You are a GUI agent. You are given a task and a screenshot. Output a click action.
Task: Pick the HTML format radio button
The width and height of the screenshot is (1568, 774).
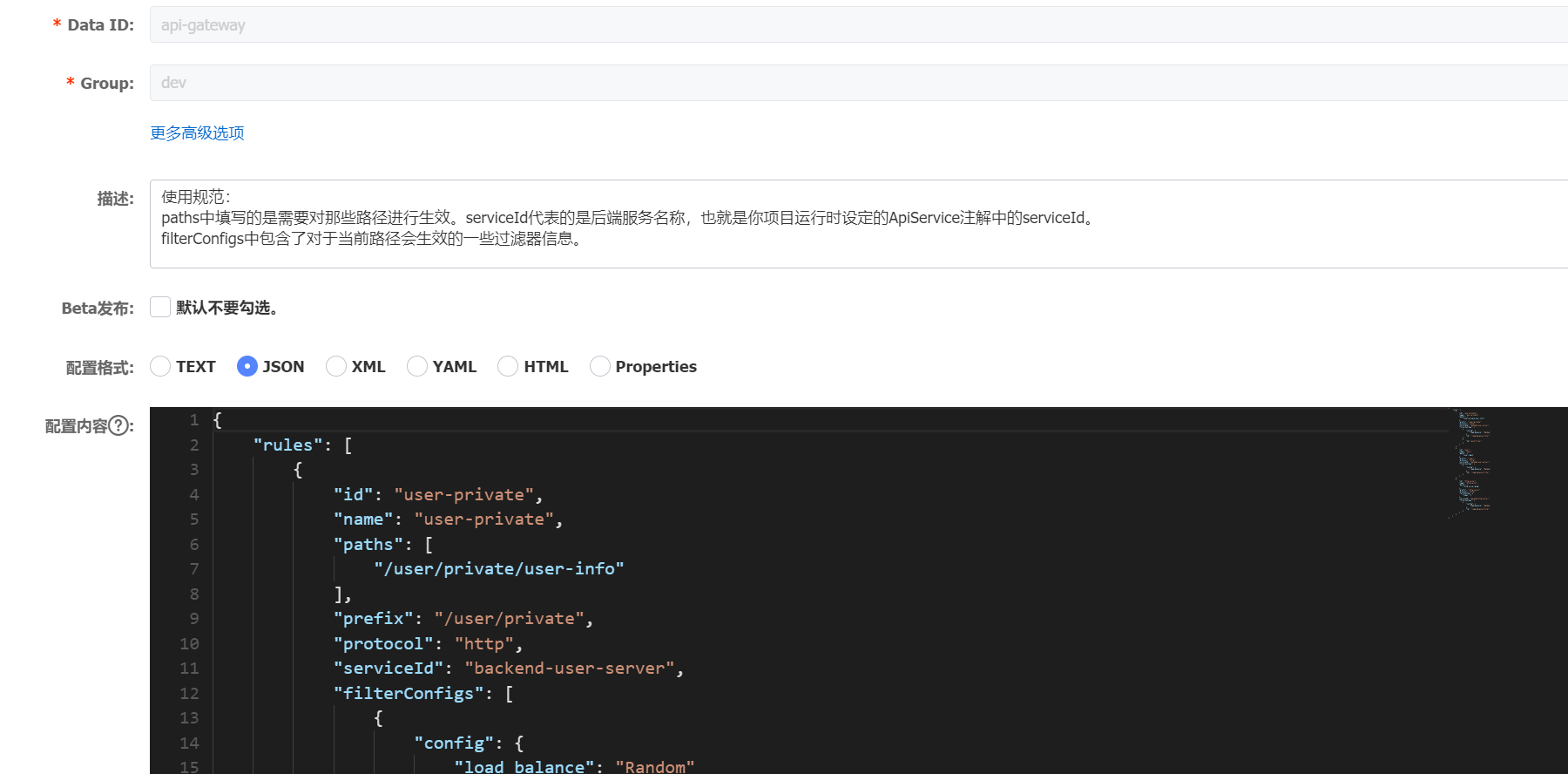pos(508,367)
